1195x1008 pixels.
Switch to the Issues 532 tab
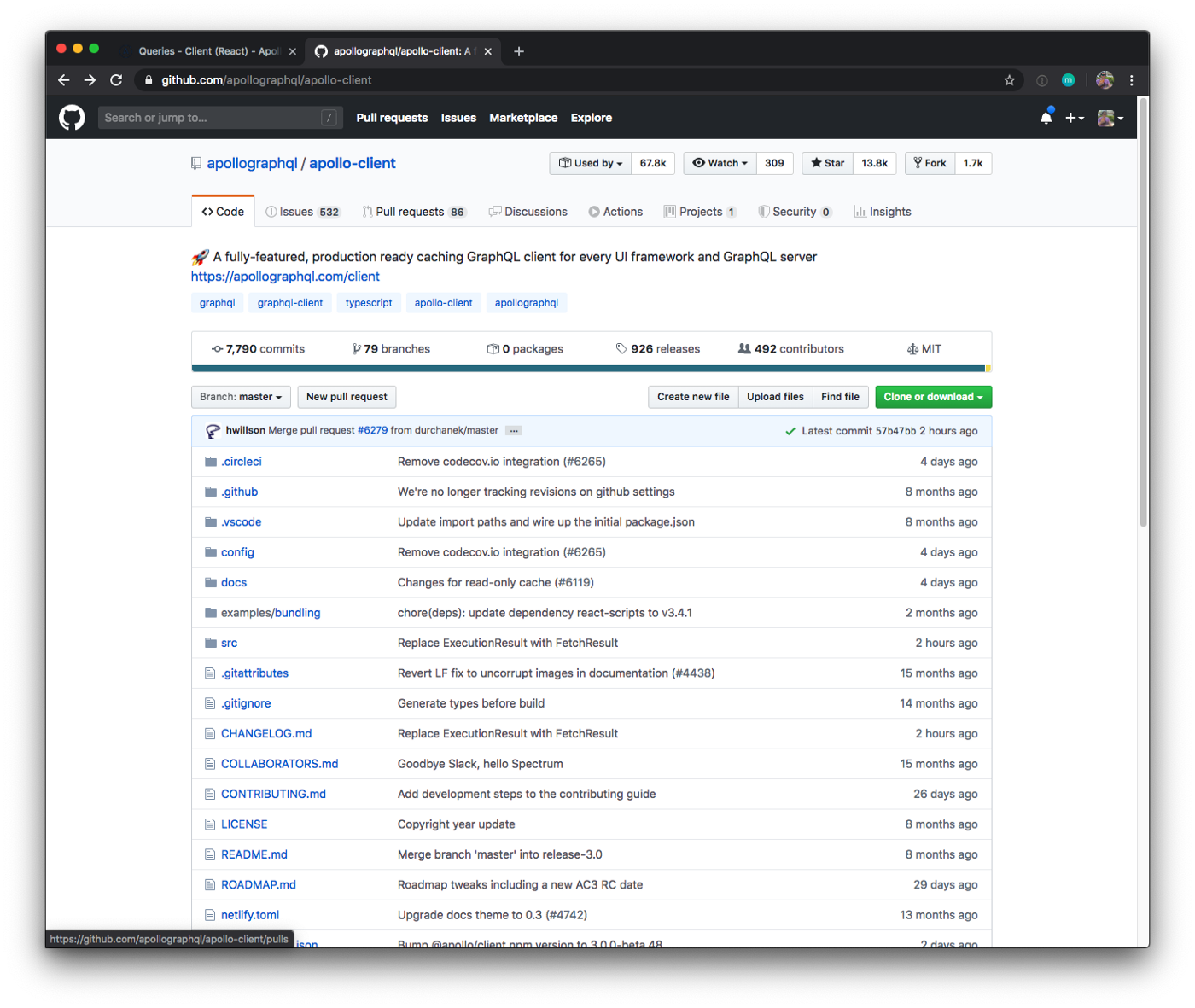coord(302,212)
